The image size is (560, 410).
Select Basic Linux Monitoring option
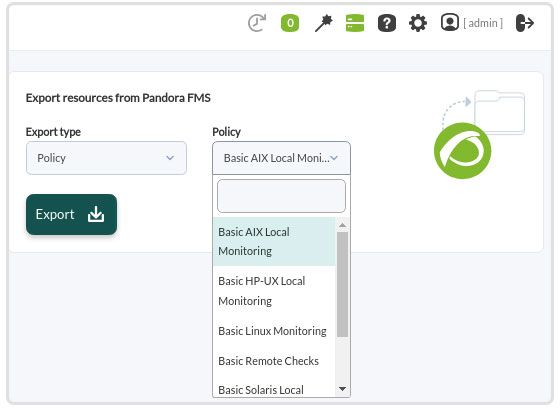(274, 331)
